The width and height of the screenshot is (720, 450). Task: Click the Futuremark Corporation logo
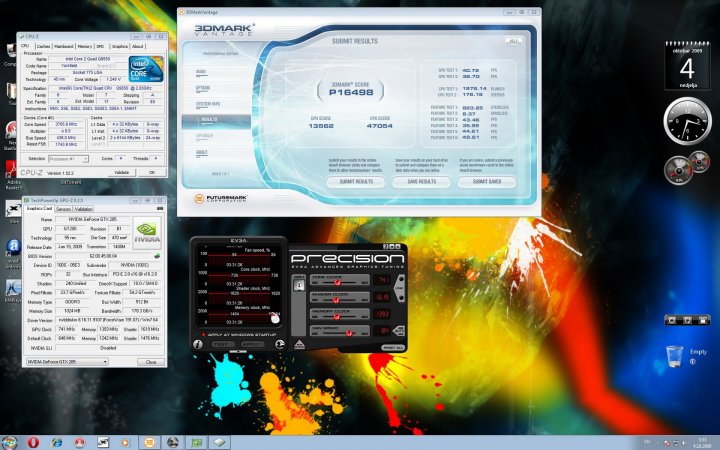click(221, 199)
